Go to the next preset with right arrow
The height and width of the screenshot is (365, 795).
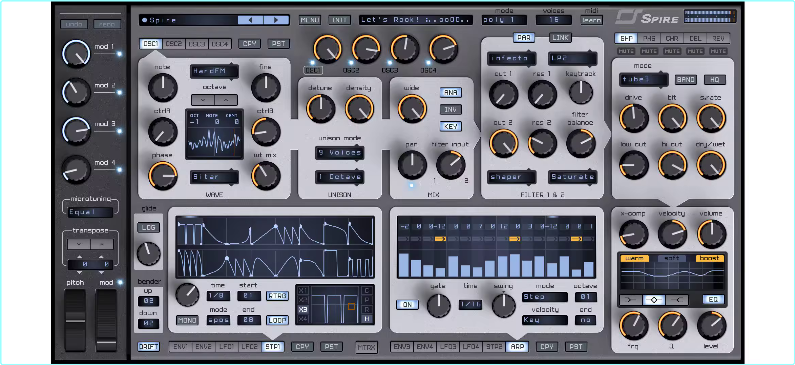[x=276, y=20]
